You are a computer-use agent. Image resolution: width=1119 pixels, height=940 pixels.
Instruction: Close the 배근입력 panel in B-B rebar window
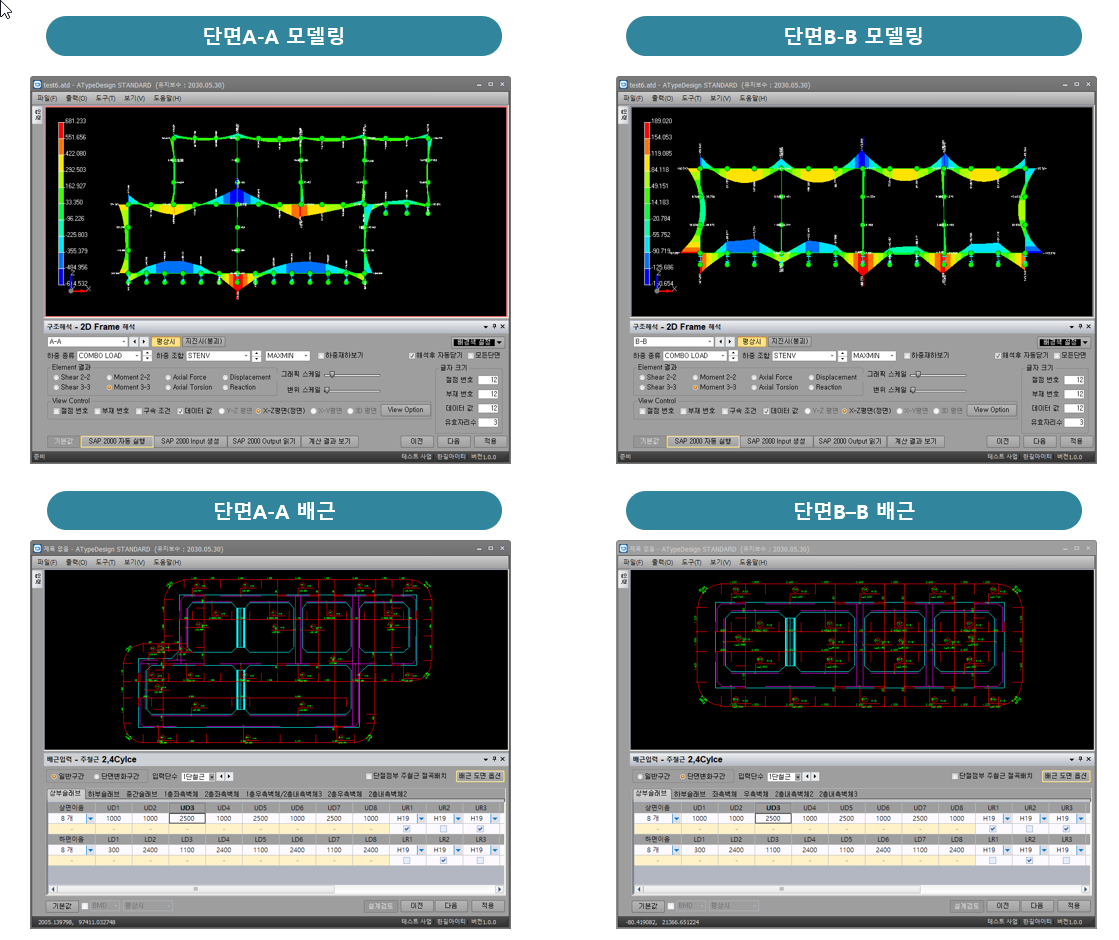1088,759
